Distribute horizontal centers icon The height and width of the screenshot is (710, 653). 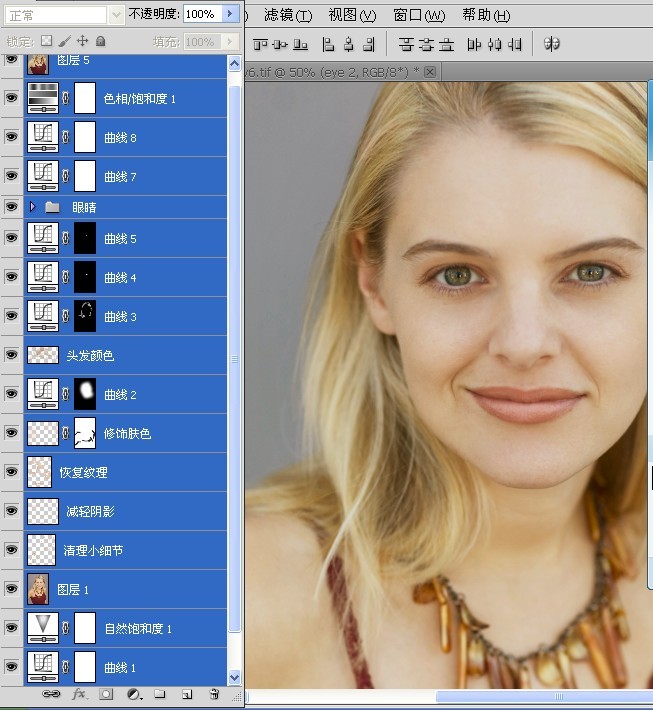tap(494, 44)
